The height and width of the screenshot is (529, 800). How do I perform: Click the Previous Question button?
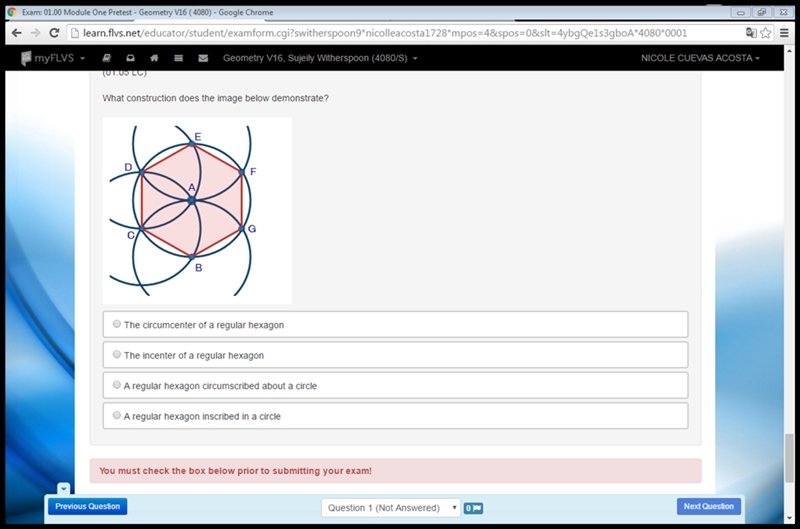pos(88,507)
